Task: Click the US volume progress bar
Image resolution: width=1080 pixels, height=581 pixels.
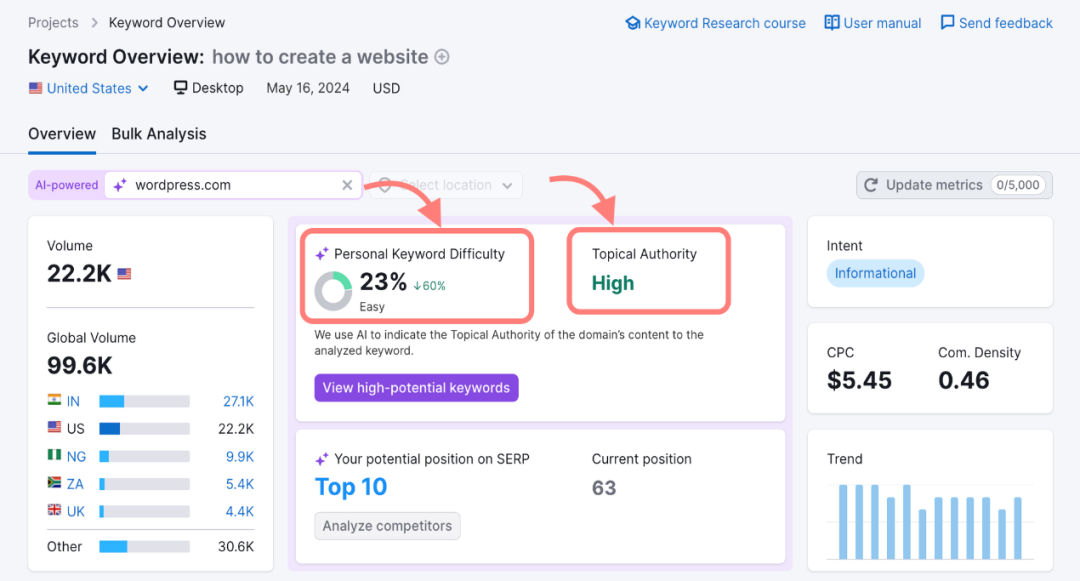Action: click(144, 429)
